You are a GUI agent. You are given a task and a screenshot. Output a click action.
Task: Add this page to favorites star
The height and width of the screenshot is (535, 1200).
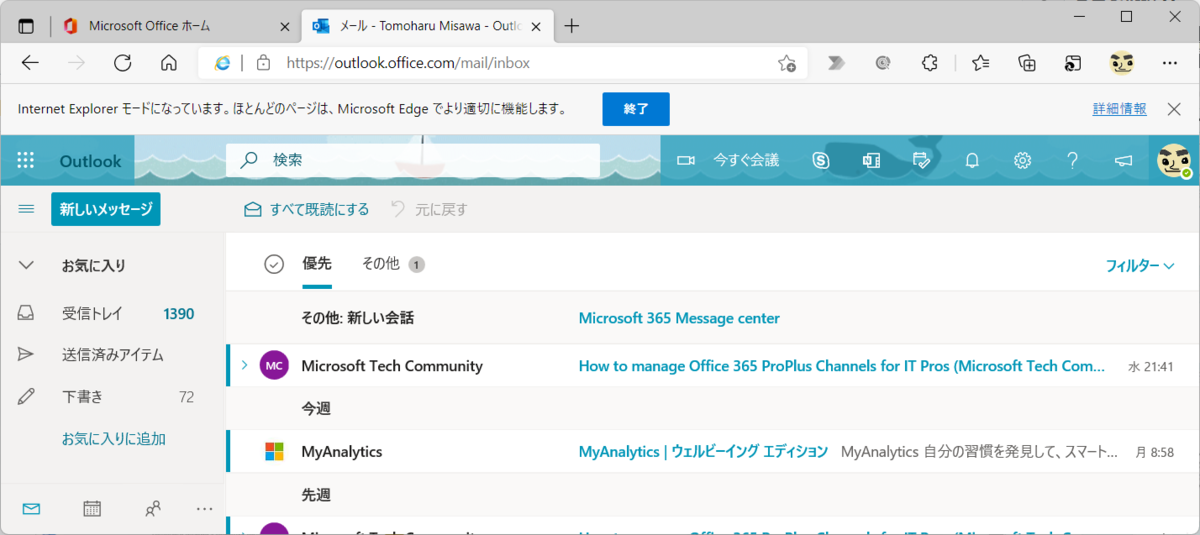[x=787, y=63]
